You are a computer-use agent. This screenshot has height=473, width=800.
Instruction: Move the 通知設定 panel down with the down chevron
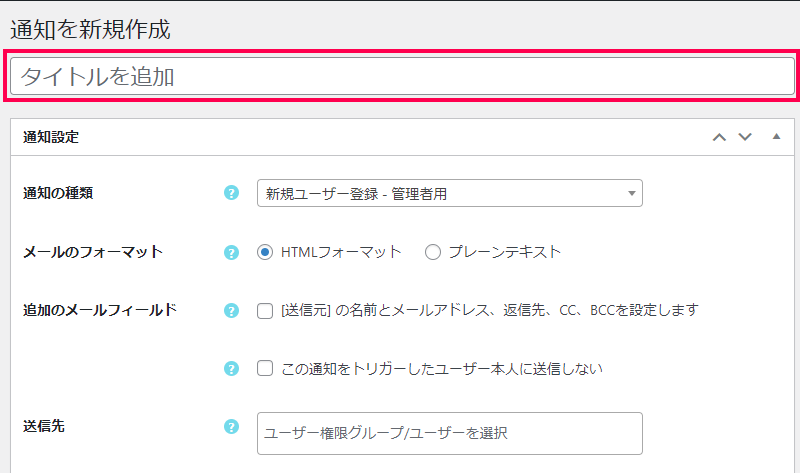pyautogui.click(x=745, y=137)
